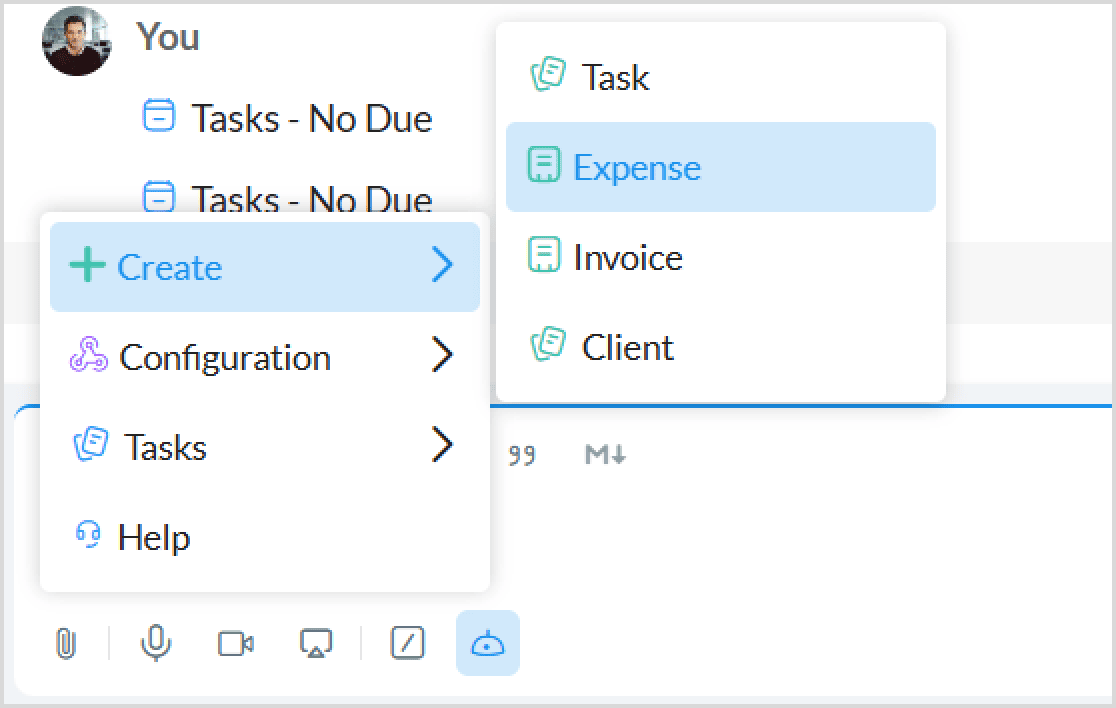The image size is (1116, 708).
Task: Toggle the bot actions icon
Action: click(x=488, y=644)
